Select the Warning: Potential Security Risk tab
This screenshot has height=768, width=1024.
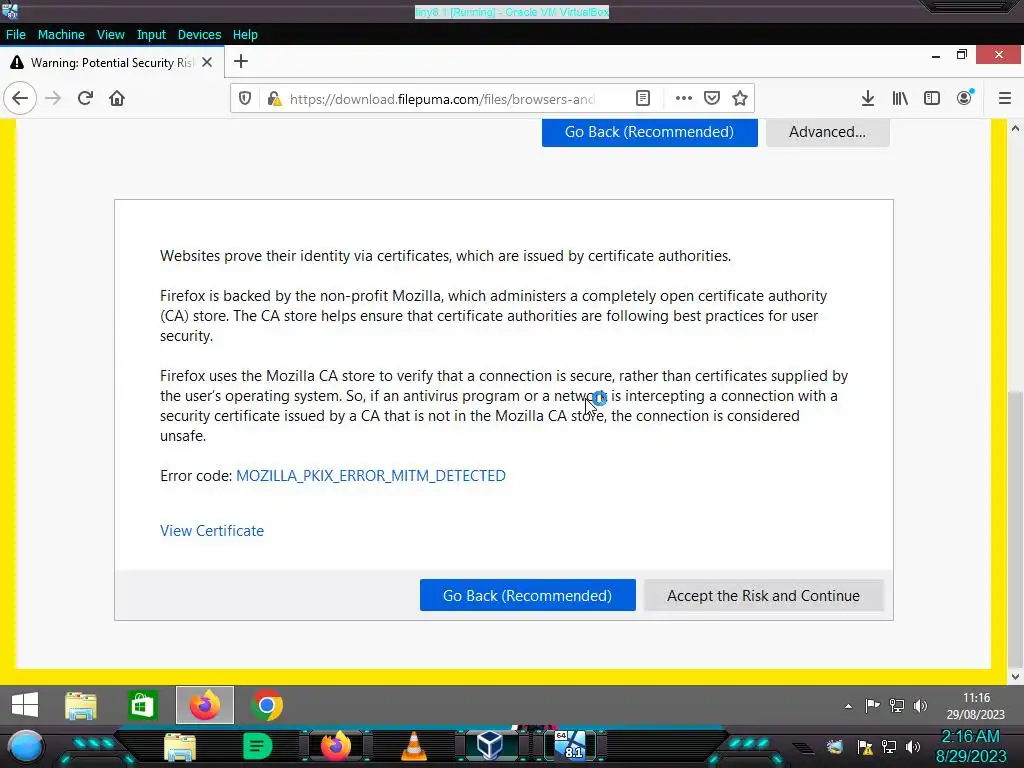[111, 63]
